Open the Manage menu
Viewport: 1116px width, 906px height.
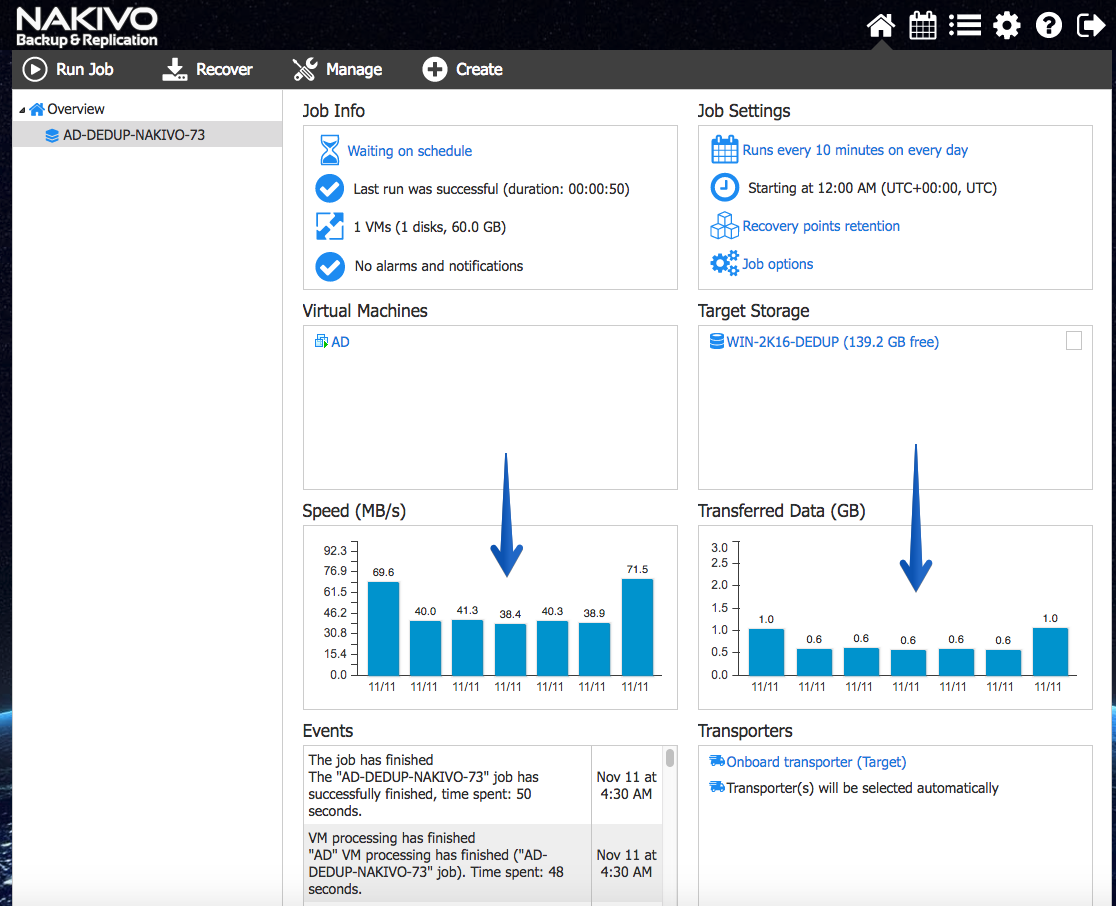click(x=337, y=69)
